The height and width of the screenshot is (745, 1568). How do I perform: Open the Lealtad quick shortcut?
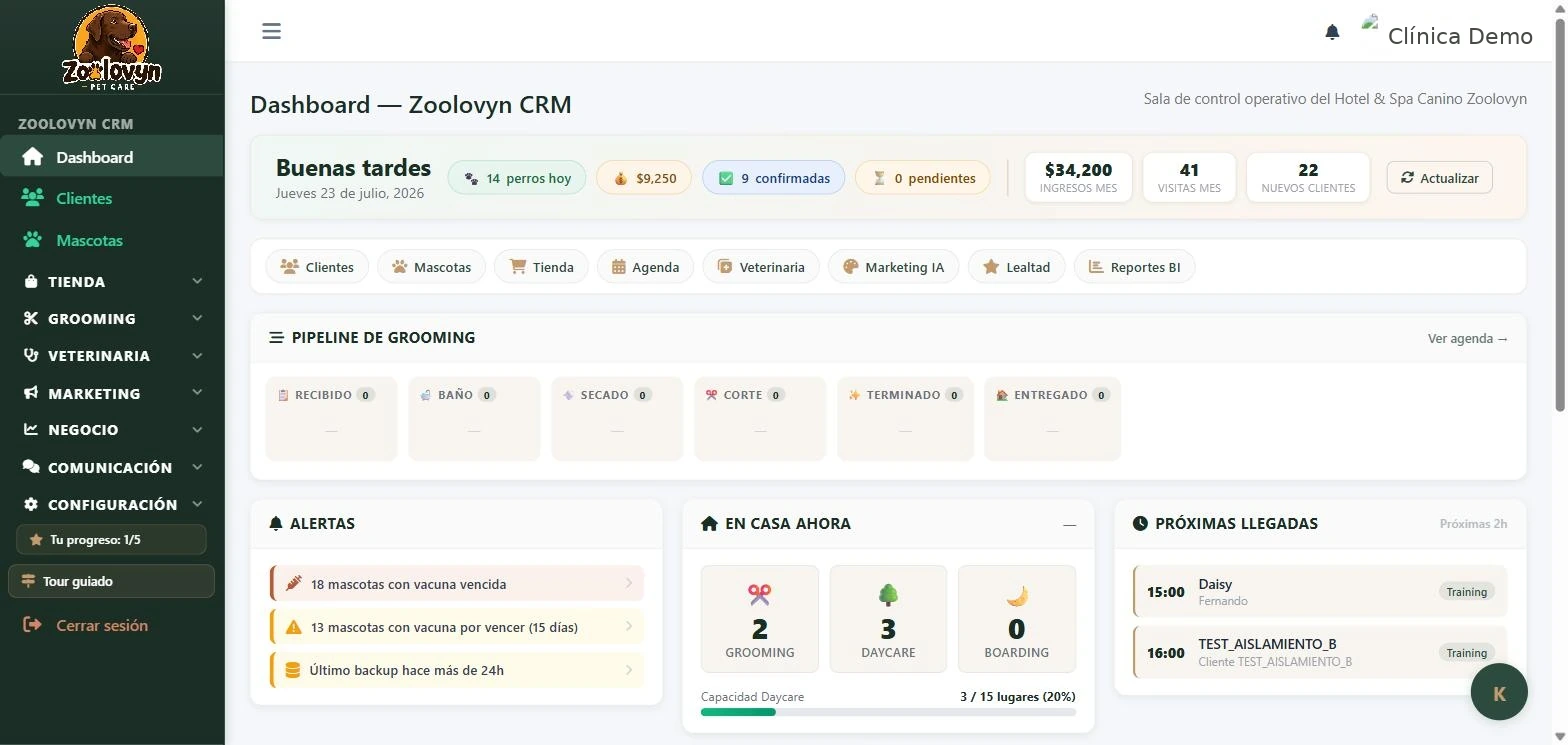point(1017,267)
